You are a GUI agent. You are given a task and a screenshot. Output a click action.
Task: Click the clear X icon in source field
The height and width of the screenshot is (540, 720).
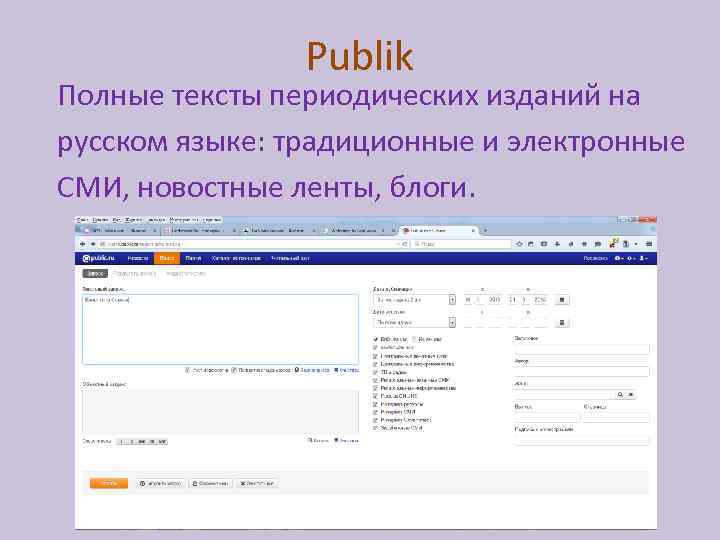pyautogui.click(x=631, y=394)
